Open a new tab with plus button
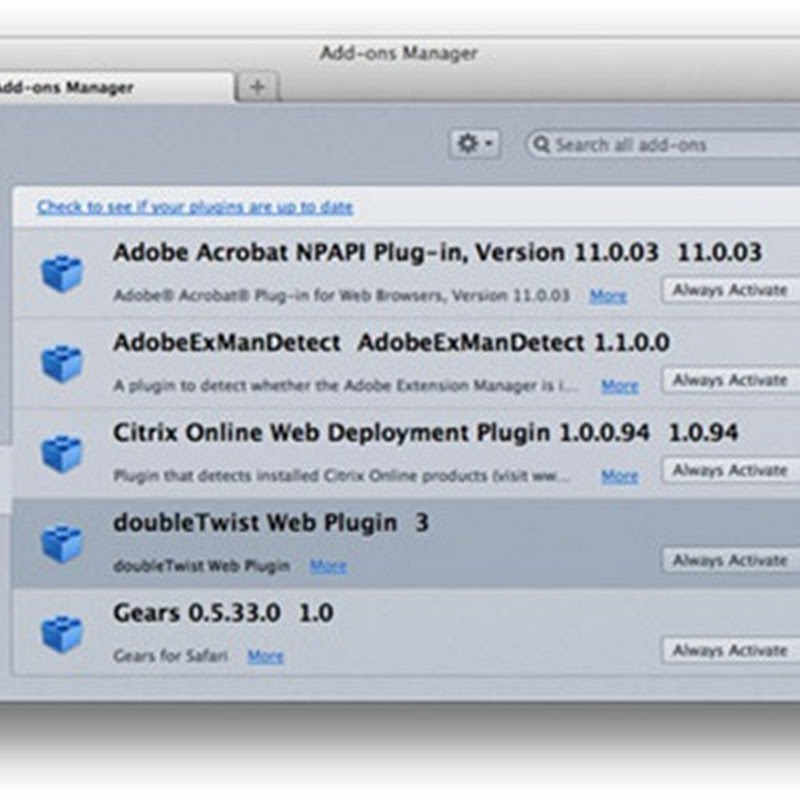 [x=258, y=87]
